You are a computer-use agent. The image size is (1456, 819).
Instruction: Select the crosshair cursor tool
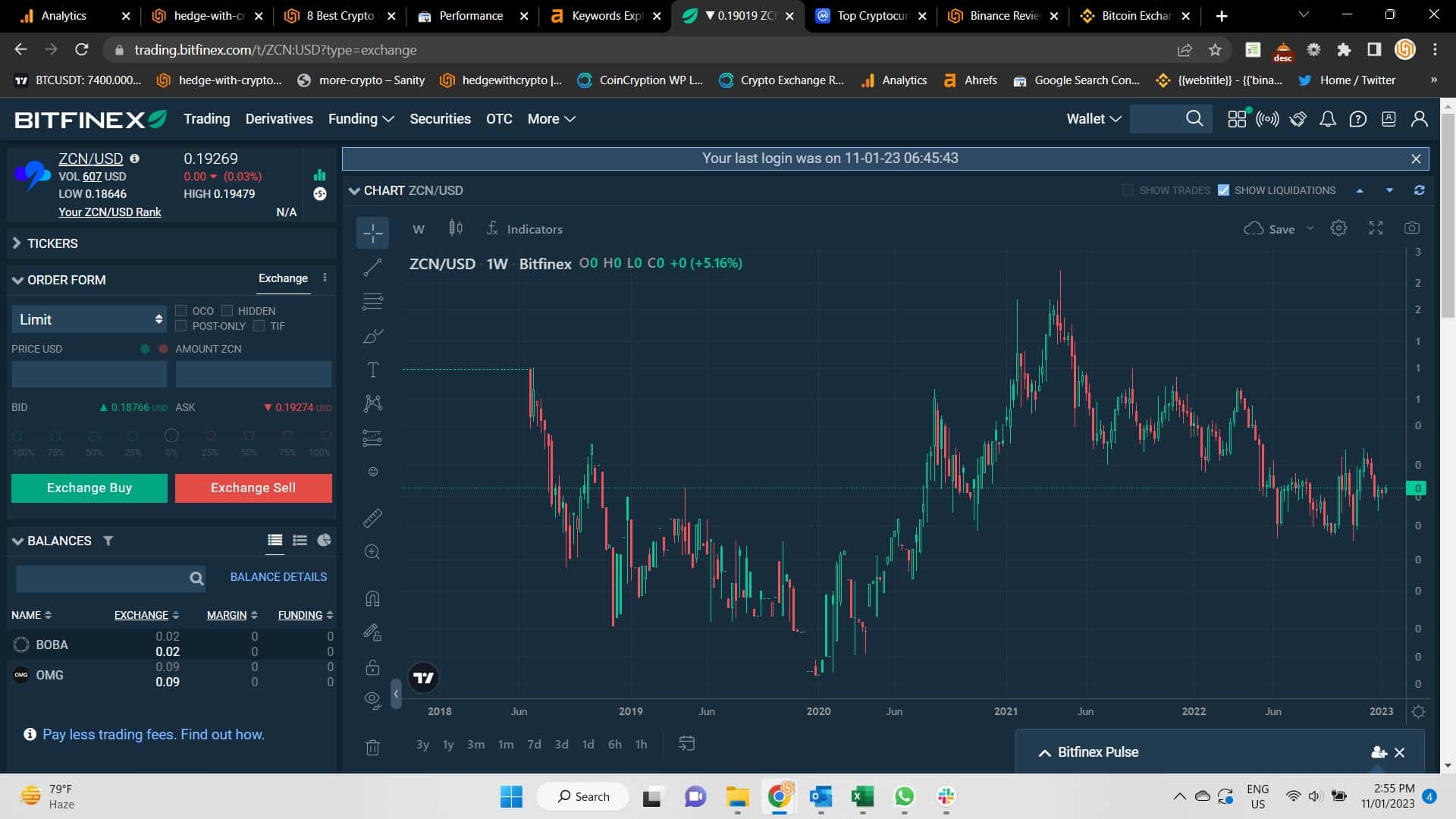point(372,233)
